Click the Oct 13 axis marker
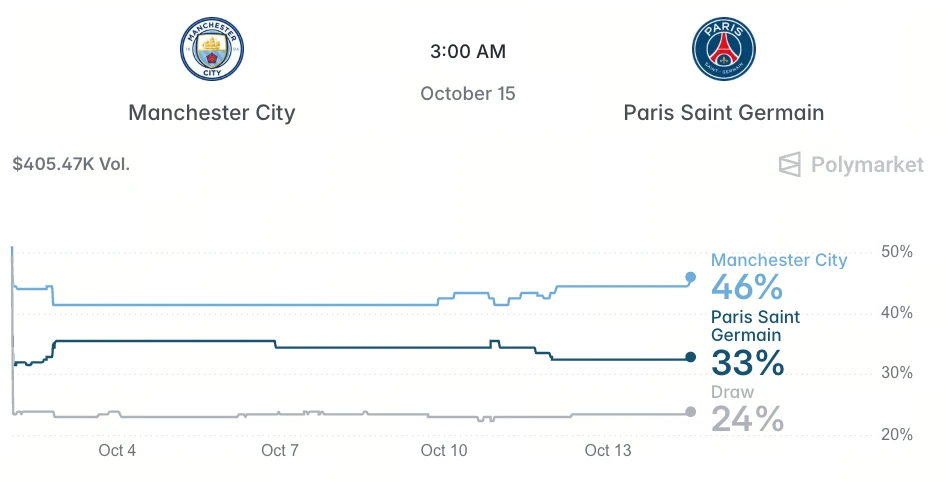946x482 pixels. point(608,451)
